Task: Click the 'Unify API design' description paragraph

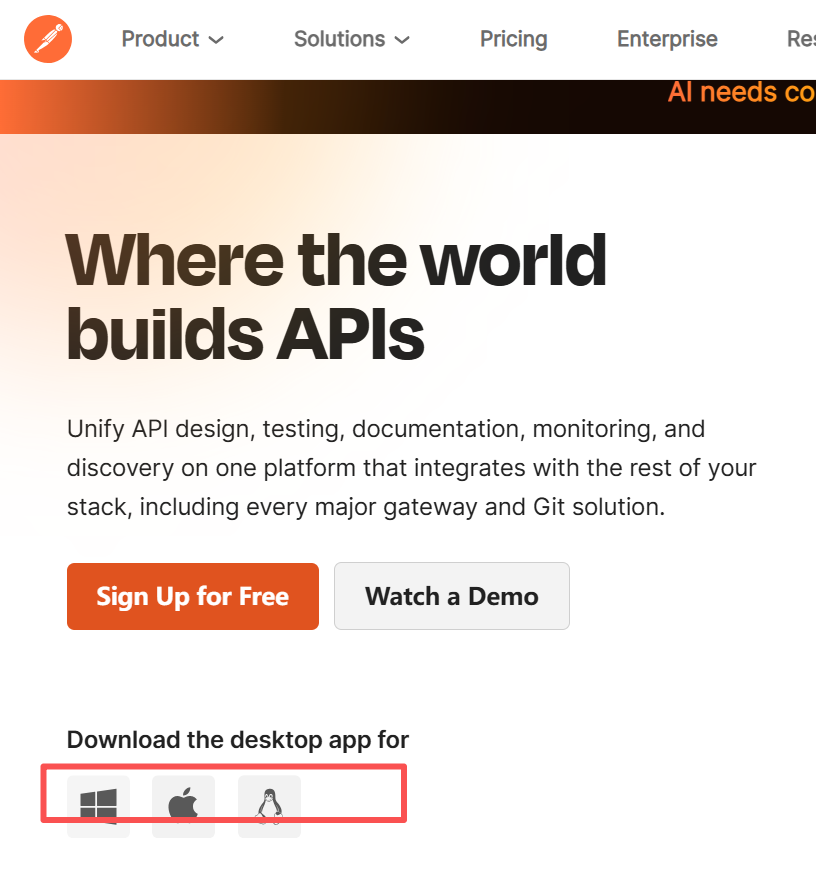Action: tap(411, 468)
